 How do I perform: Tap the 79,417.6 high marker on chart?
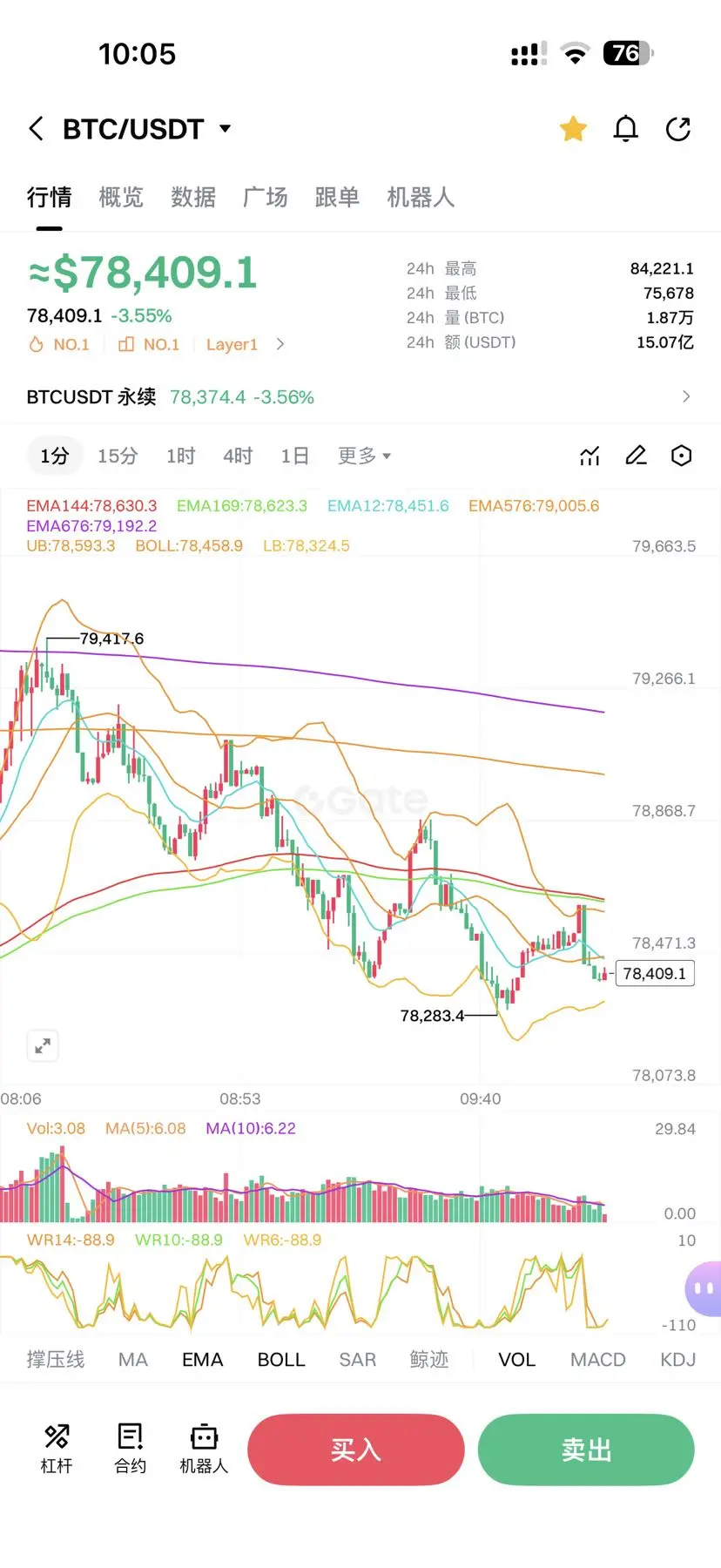tap(111, 639)
